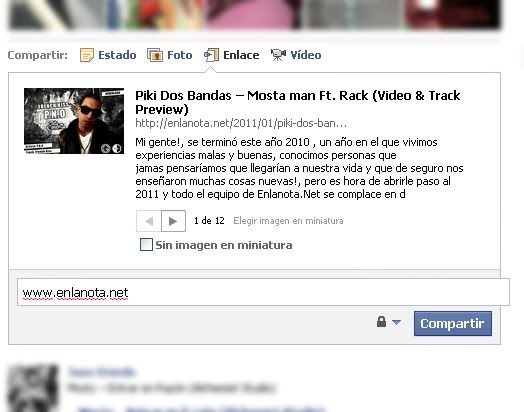Show previous thumbnail with left arrow

(x=149, y=221)
